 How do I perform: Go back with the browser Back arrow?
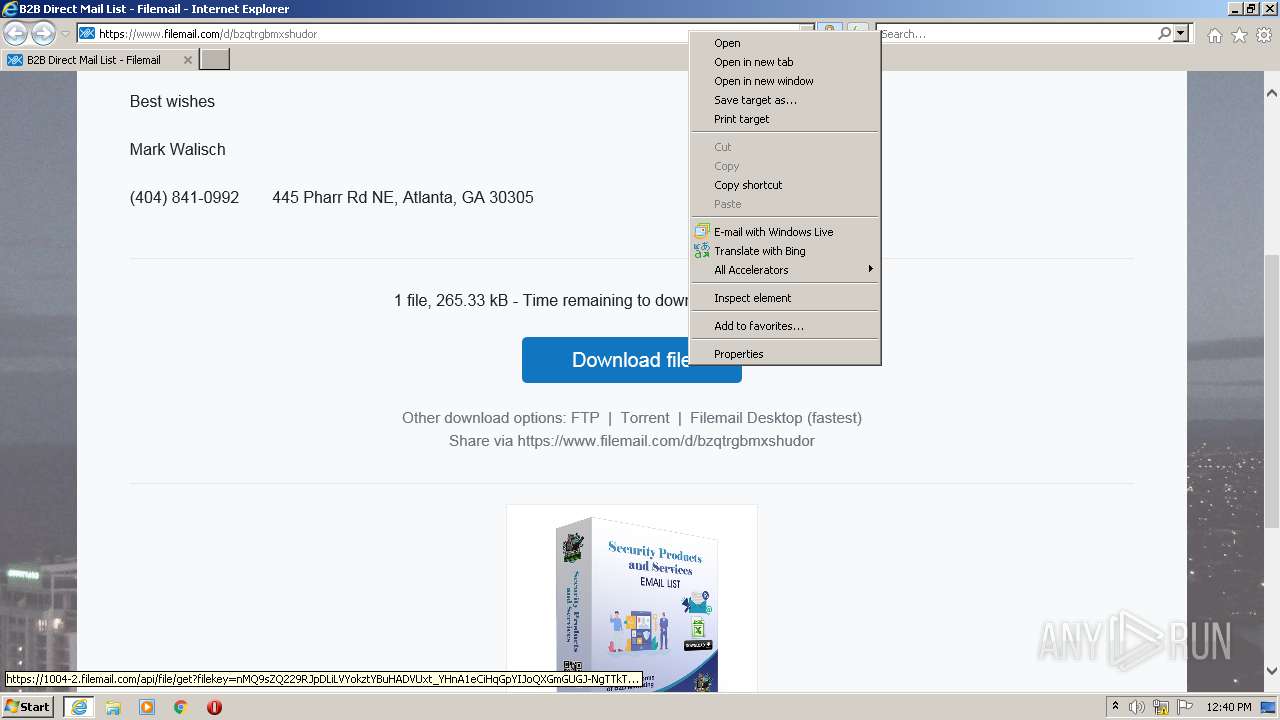pyautogui.click(x=15, y=34)
